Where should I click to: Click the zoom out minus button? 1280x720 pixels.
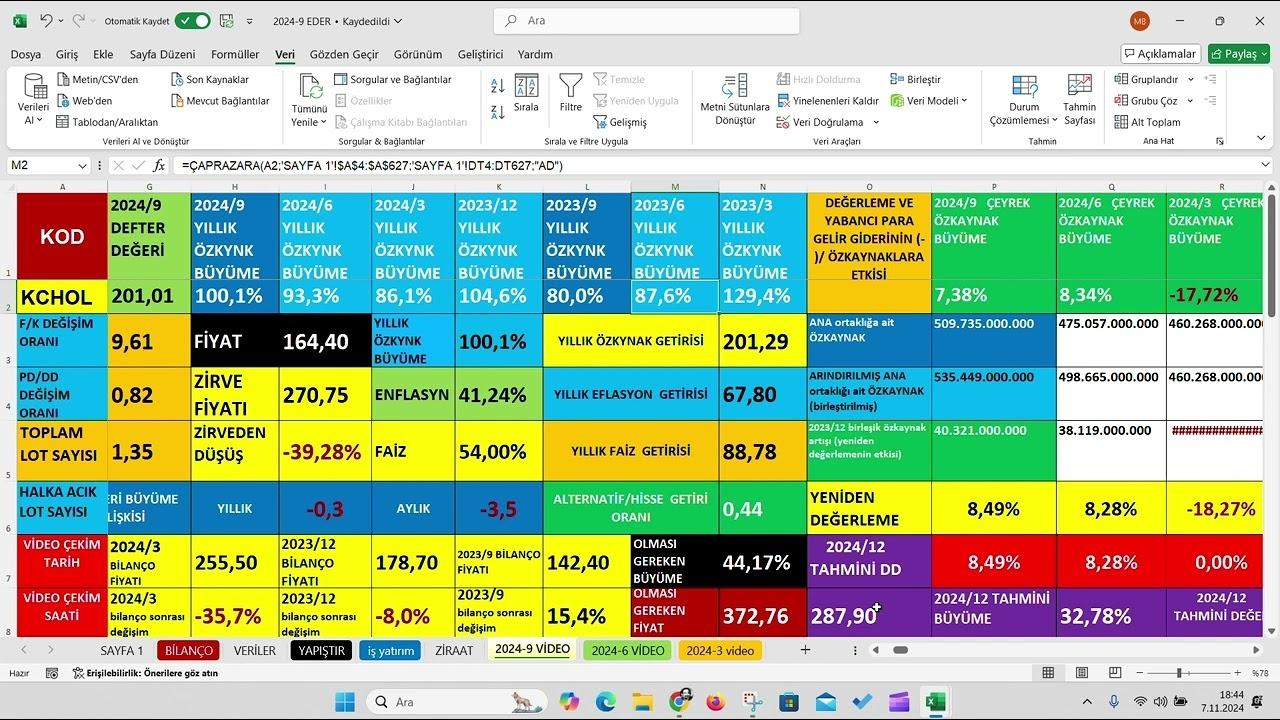[x=1141, y=674]
